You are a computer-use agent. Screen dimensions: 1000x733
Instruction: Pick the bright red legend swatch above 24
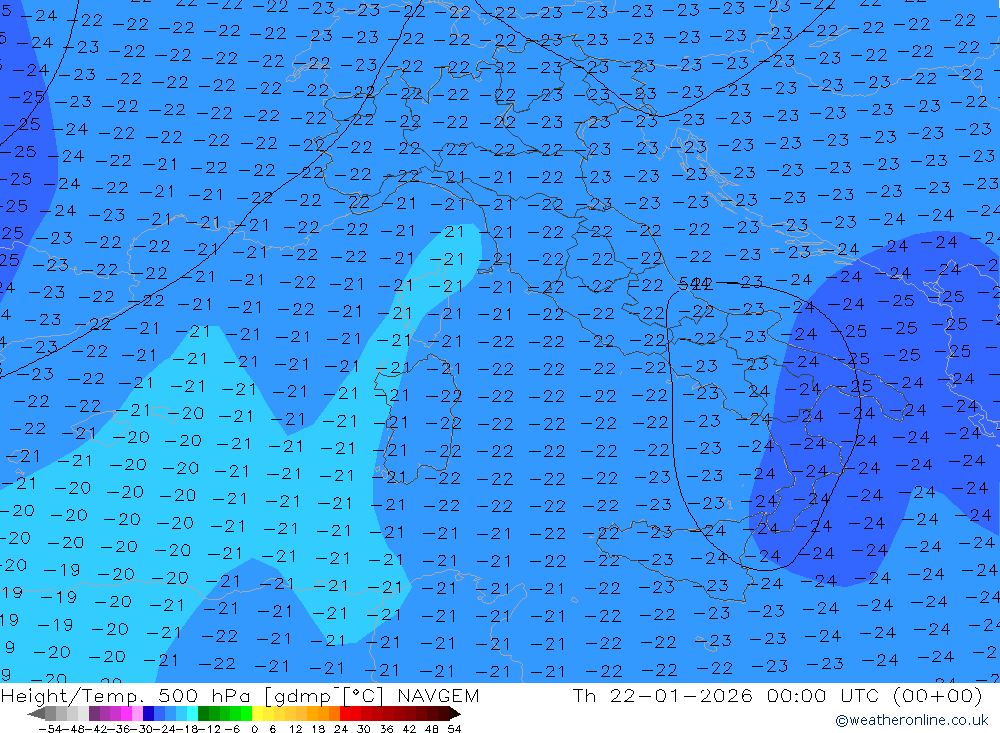345,714
